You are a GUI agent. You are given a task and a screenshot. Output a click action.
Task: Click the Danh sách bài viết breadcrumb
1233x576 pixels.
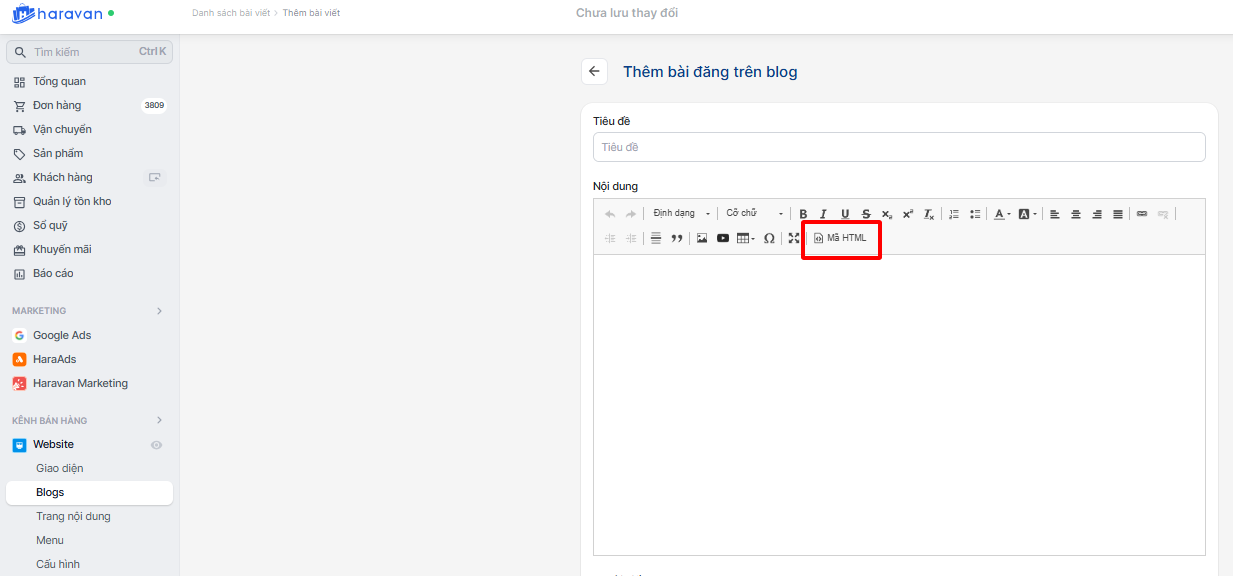[x=230, y=13]
